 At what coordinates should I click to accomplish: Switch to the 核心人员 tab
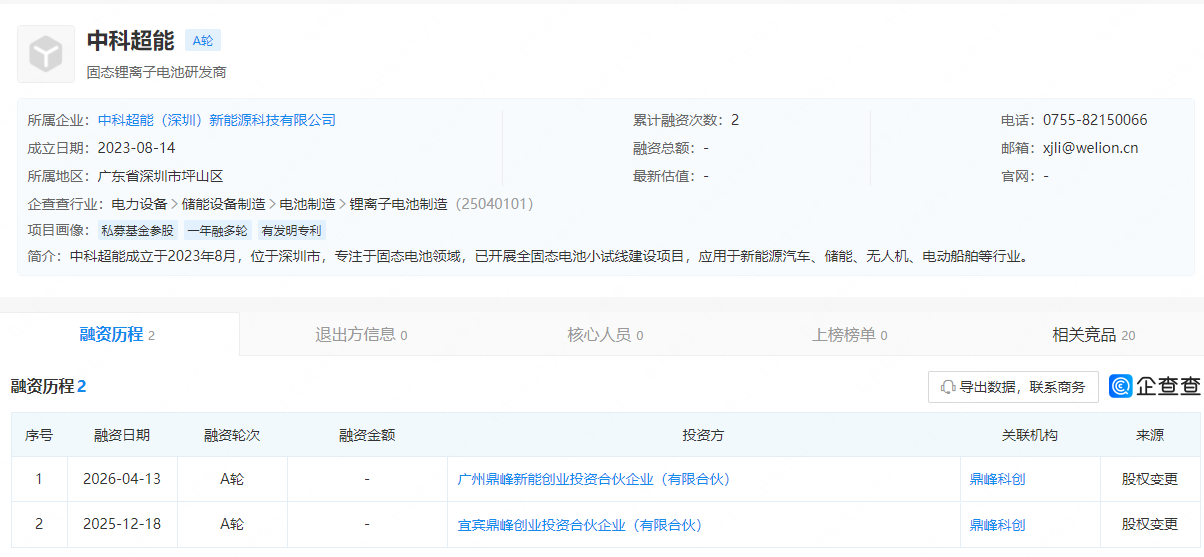click(x=605, y=335)
